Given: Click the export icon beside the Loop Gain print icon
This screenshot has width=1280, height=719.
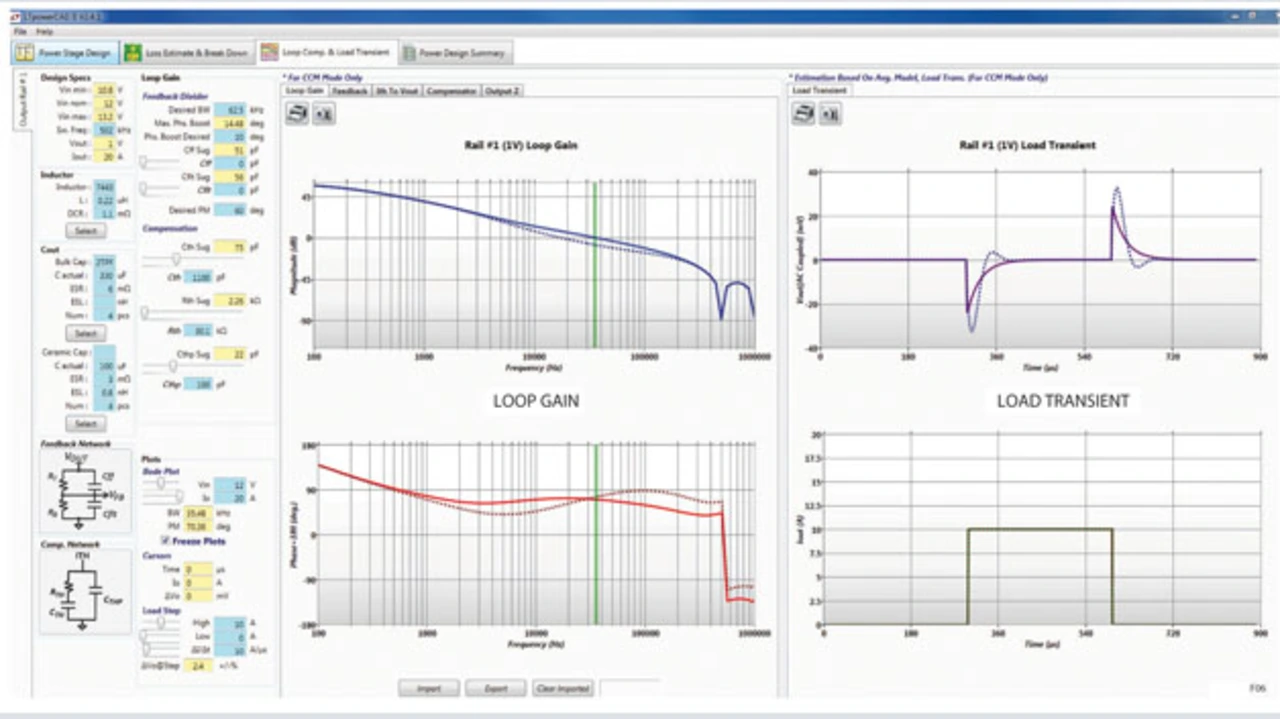Looking at the screenshot, I should coord(323,114).
